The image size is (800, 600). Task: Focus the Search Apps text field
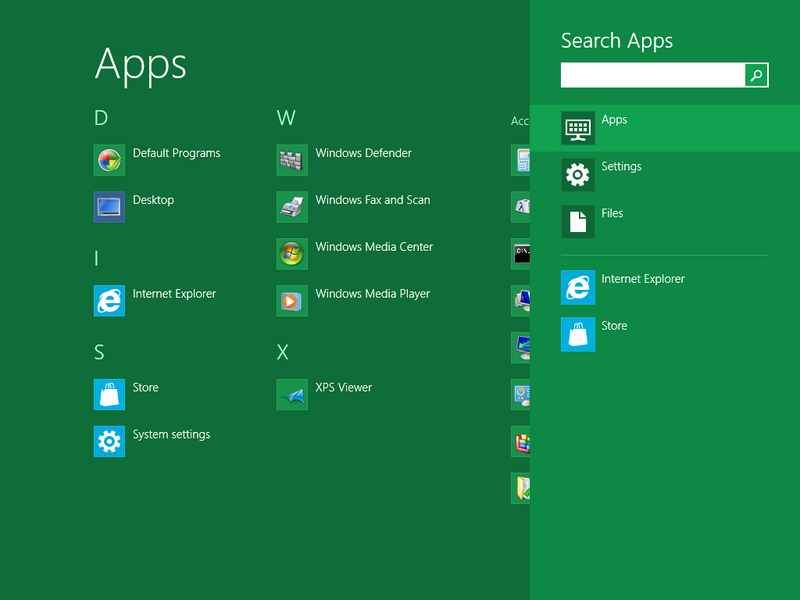coord(652,75)
